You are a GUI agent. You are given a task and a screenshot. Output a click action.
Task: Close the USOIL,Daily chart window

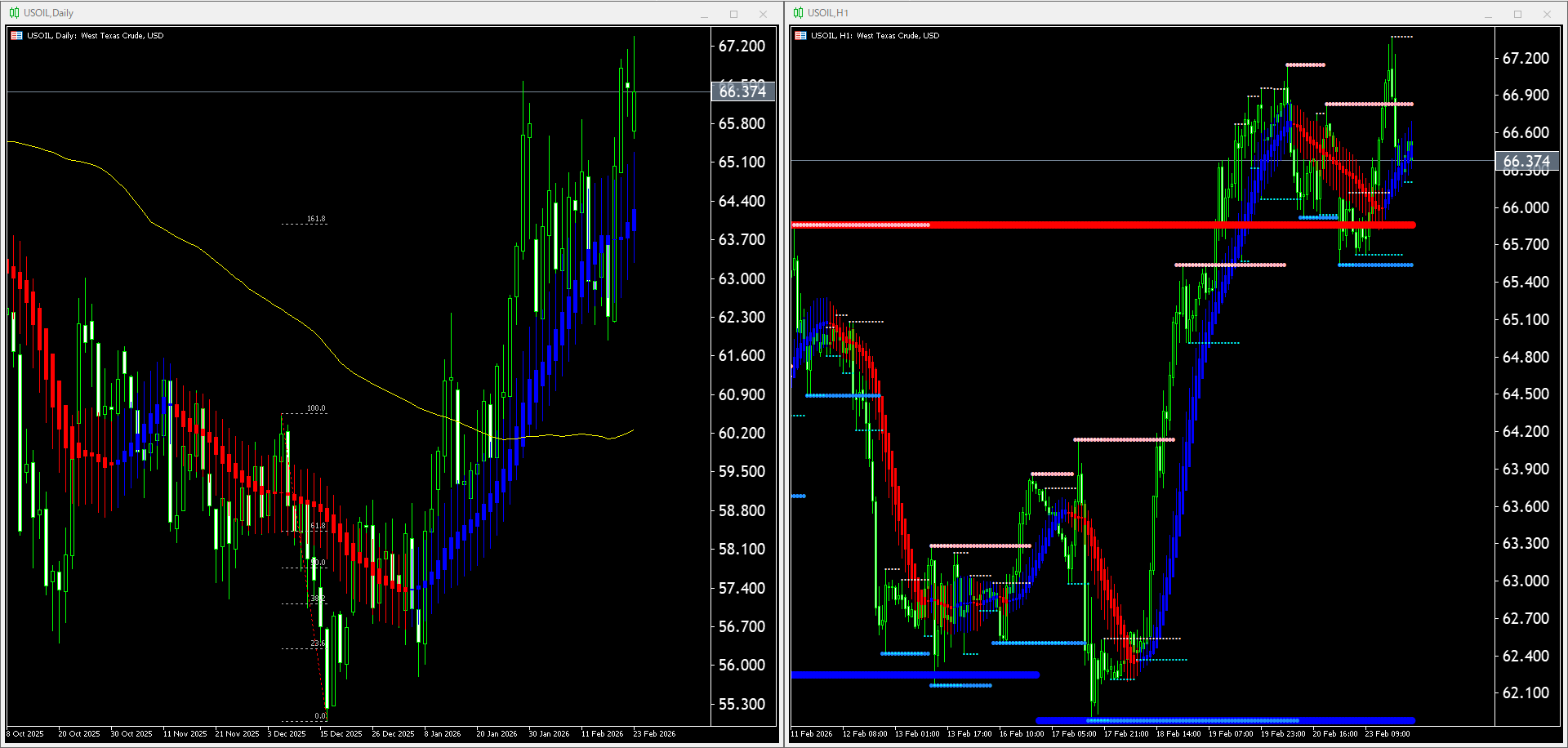[763, 14]
